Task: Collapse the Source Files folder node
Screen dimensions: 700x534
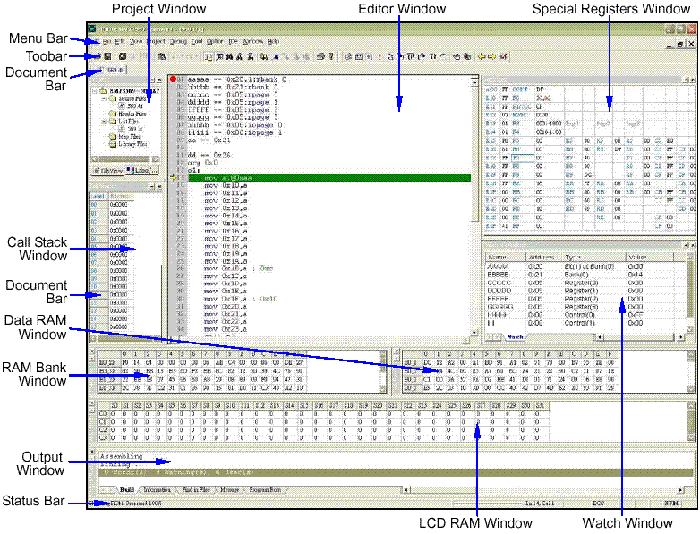Action: [103, 99]
